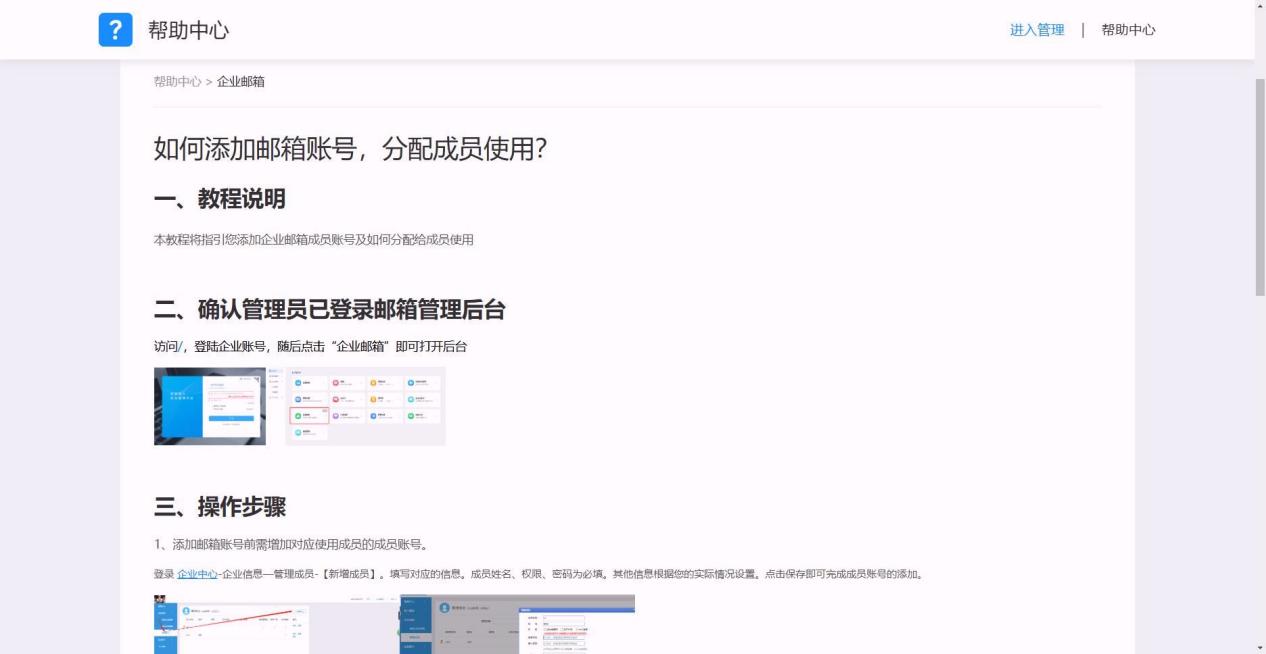Click the 如何添加邮箱账号 article title
1266x654 pixels.
pyautogui.click(x=350, y=149)
